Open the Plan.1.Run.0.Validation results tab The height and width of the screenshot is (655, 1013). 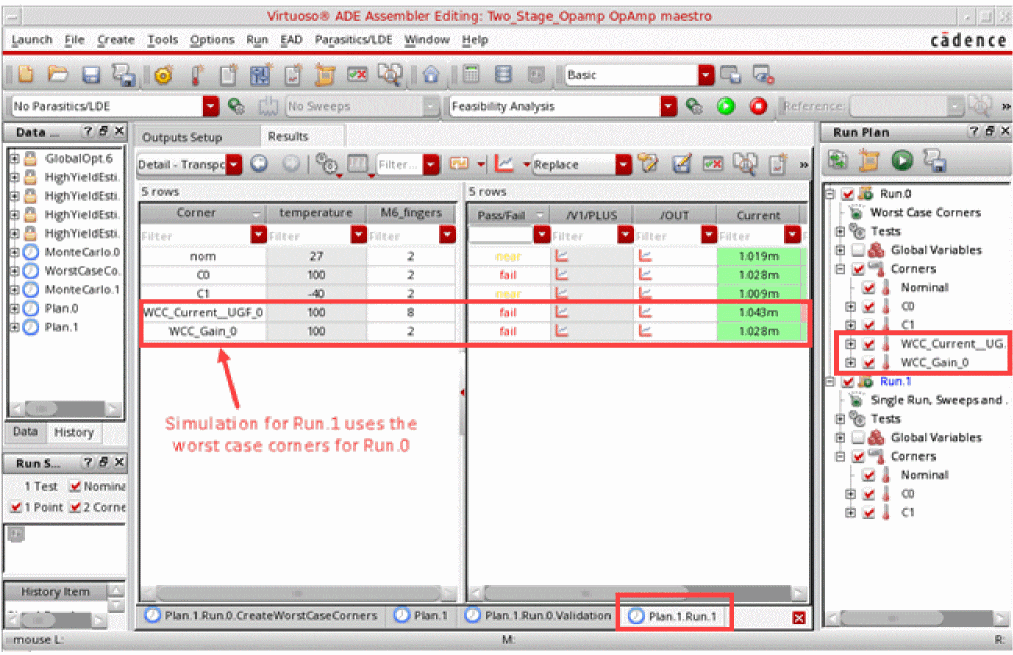[x=539, y=616]
